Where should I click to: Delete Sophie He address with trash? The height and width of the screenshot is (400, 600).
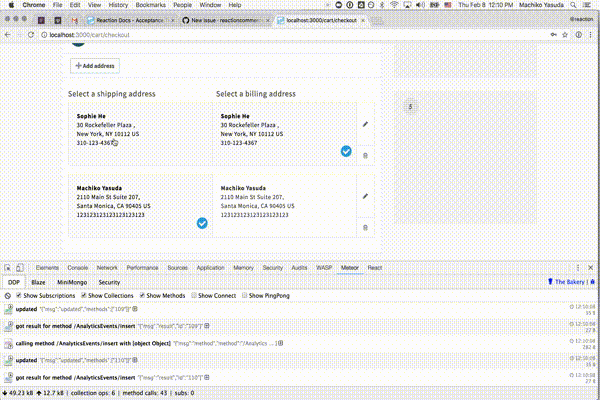[365, 156]
